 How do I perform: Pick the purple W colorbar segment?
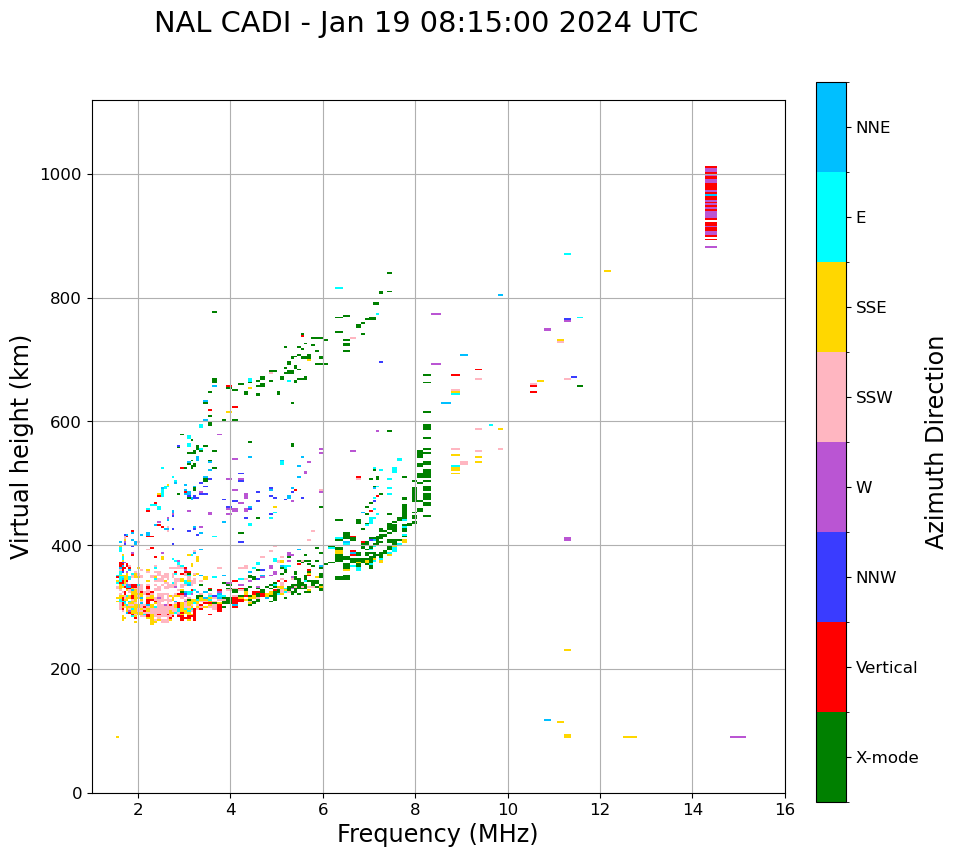[831, 487]
